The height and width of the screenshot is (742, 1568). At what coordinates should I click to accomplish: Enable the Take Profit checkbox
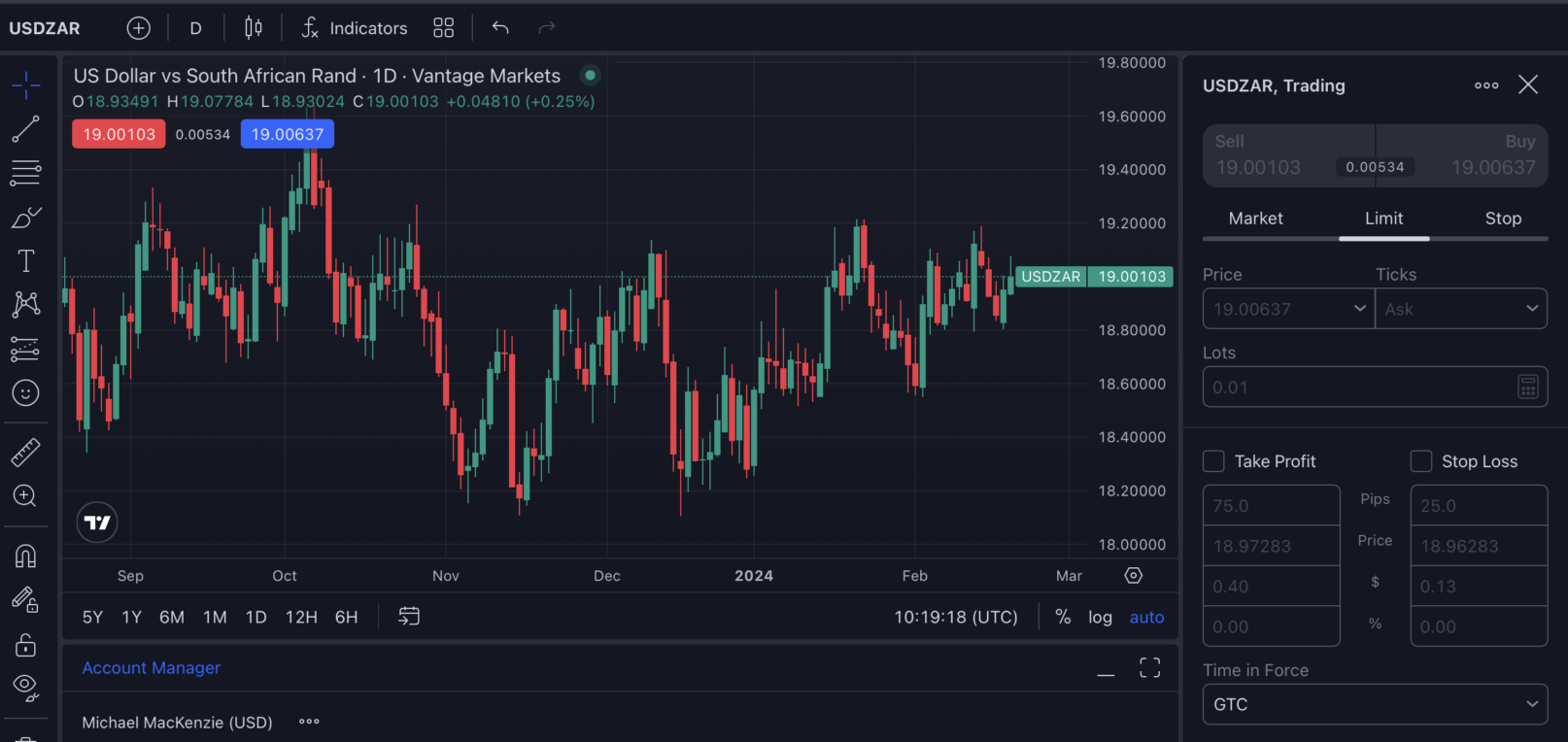pyautogui.click(x=1213, y=461)
